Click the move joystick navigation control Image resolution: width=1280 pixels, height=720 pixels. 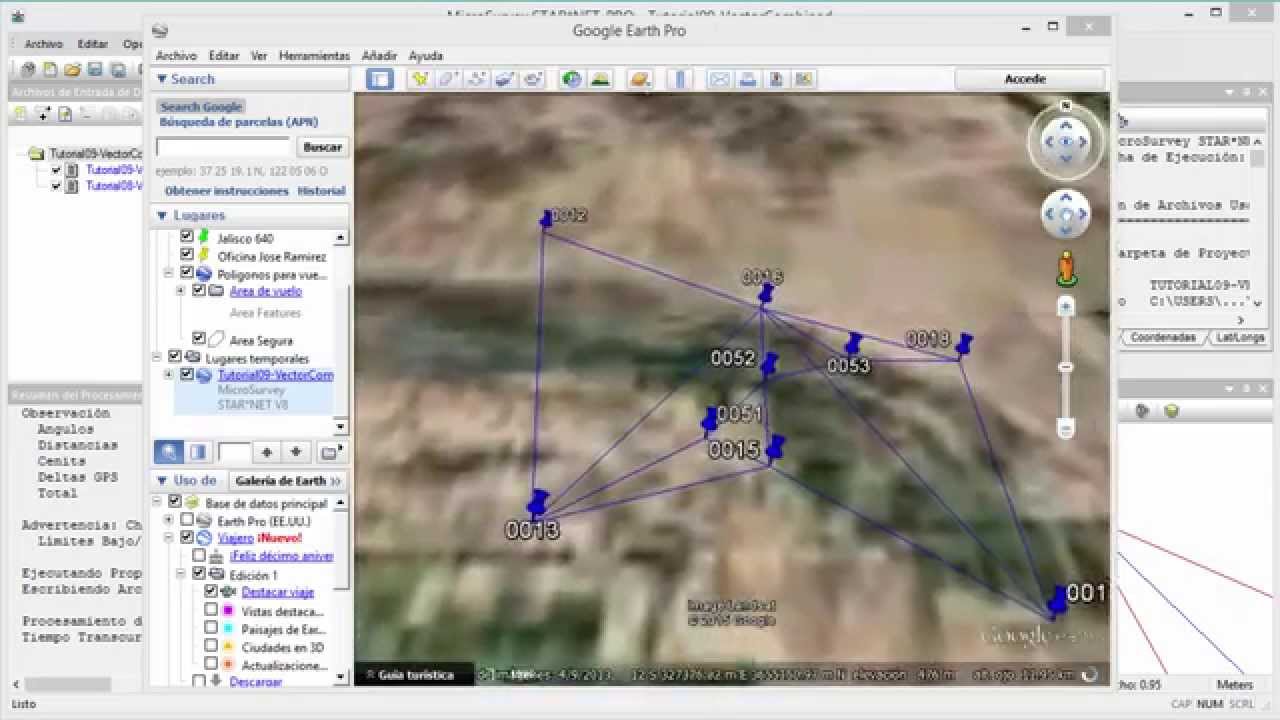(x=1066, y=214)
